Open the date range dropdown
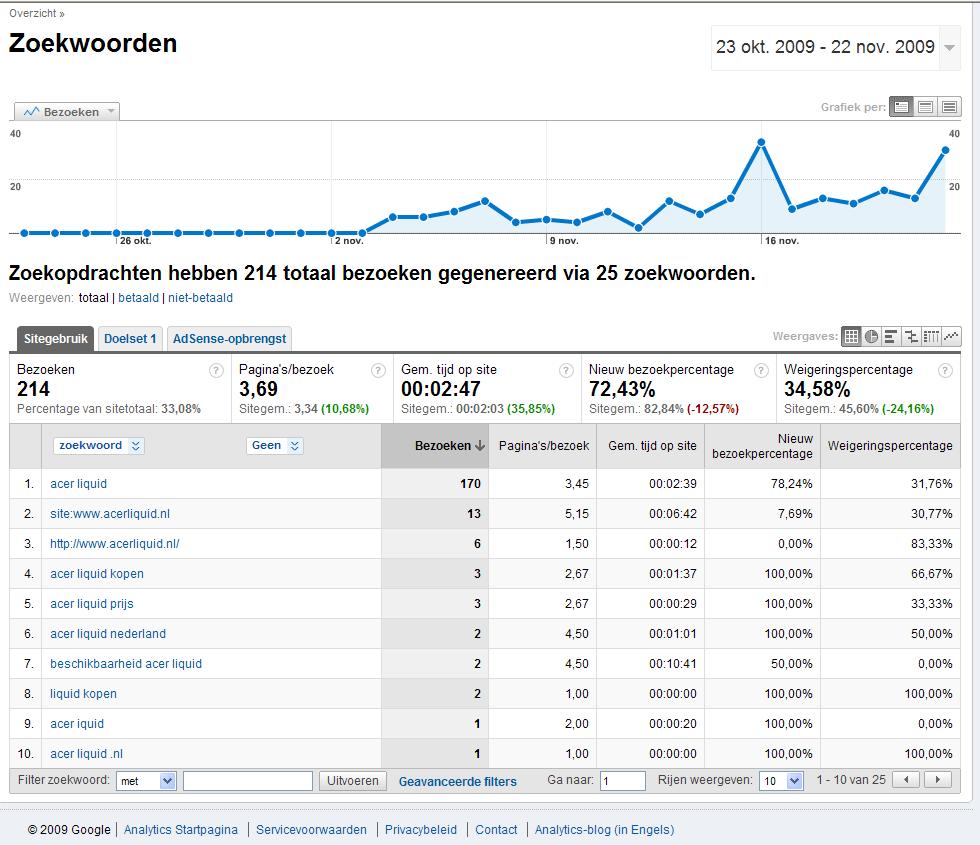Viewport: 980px width, 845px height. click(949, 48)
